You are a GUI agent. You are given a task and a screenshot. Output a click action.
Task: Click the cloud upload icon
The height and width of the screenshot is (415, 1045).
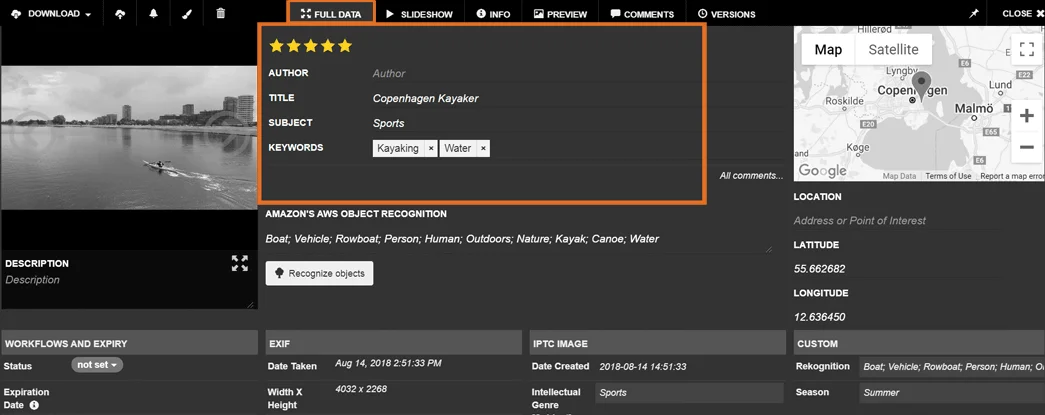pos(120,13)
